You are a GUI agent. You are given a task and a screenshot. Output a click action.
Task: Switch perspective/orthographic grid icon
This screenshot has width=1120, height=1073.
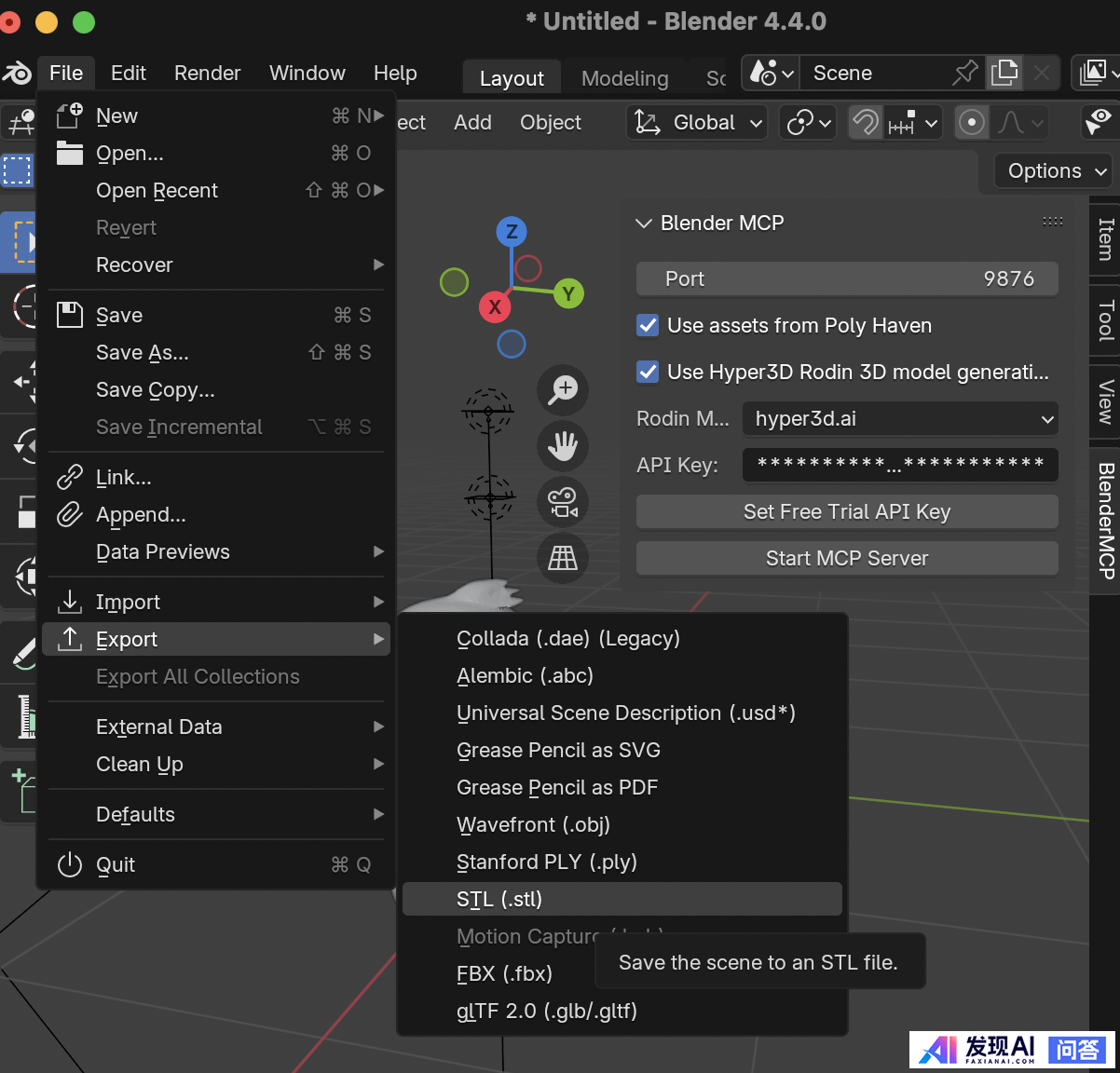pyautogui.click(x=563, y=557)
